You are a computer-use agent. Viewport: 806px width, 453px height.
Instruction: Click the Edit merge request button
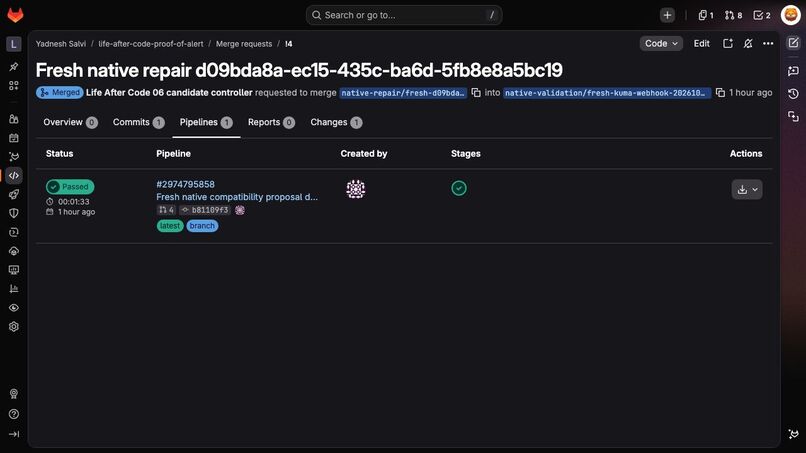(x=702, y=44)
